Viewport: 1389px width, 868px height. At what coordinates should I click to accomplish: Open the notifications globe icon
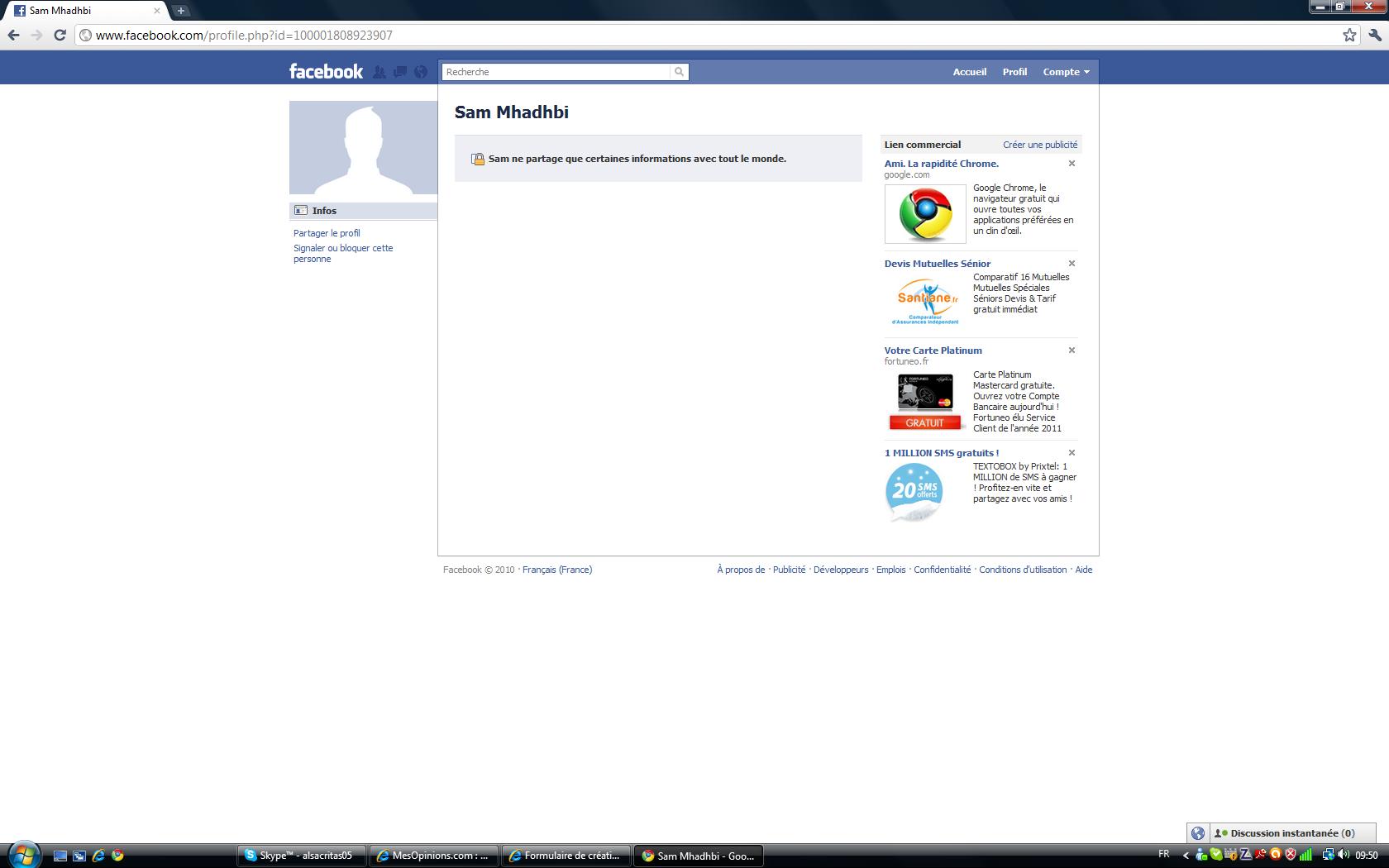(422, 72)
